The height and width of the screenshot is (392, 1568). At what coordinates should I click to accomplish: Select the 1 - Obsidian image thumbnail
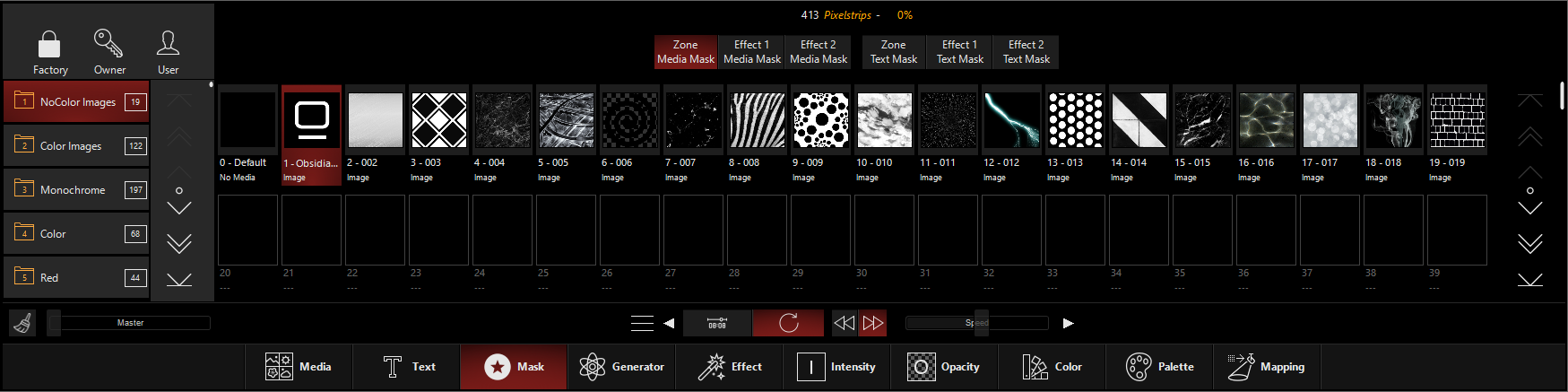pyautogui.click(x=312, y=135)
